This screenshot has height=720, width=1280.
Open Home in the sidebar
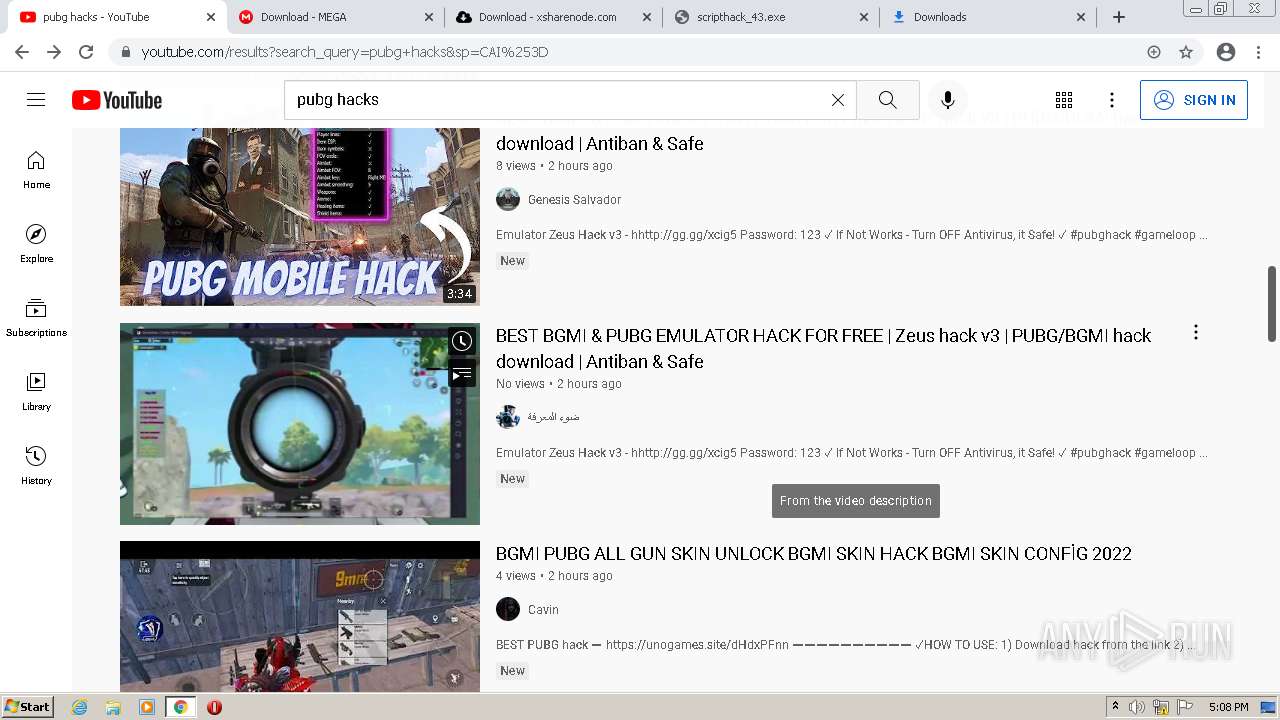pos(36,170)
